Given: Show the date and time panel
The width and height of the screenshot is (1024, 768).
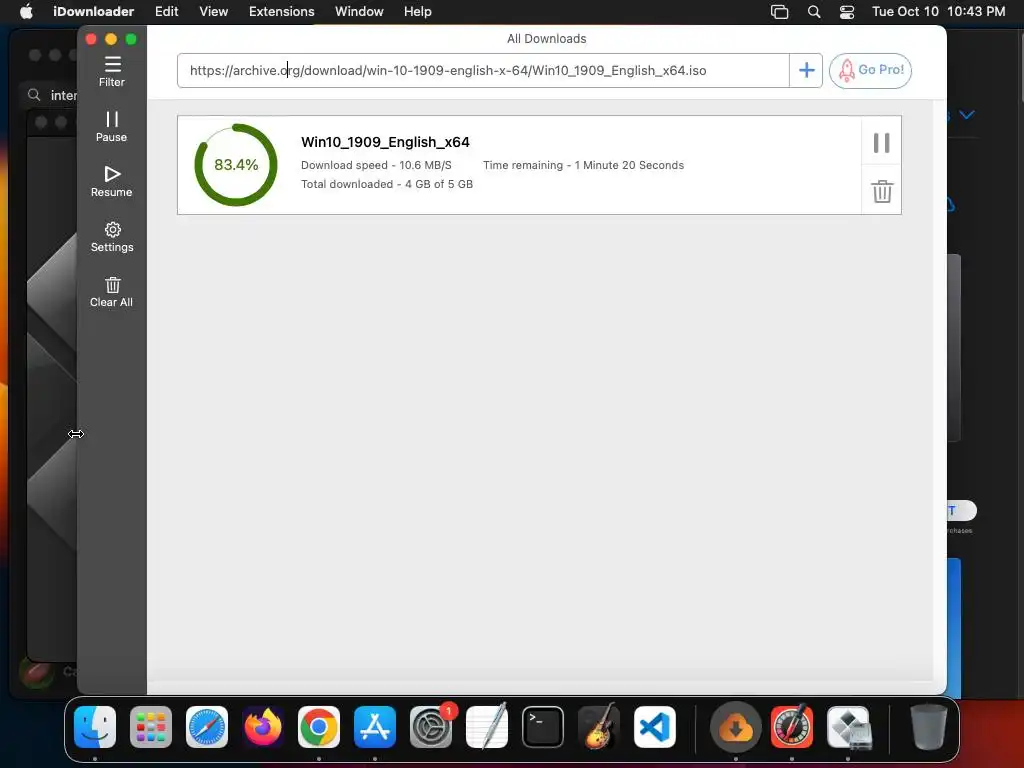Looking at the screenshot, I should (938, 12).
